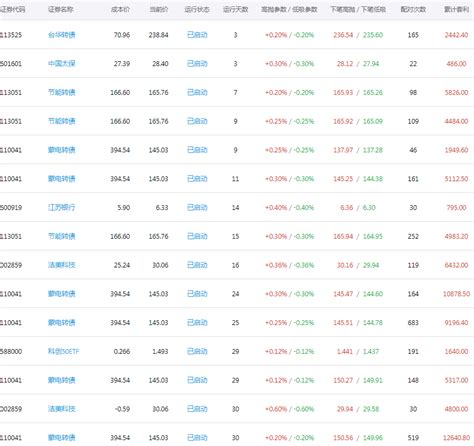Screen dimensions: 474x446
Task: Open 蒙电转债 link in the 12640.80 profit row
Action: [62, 438]
